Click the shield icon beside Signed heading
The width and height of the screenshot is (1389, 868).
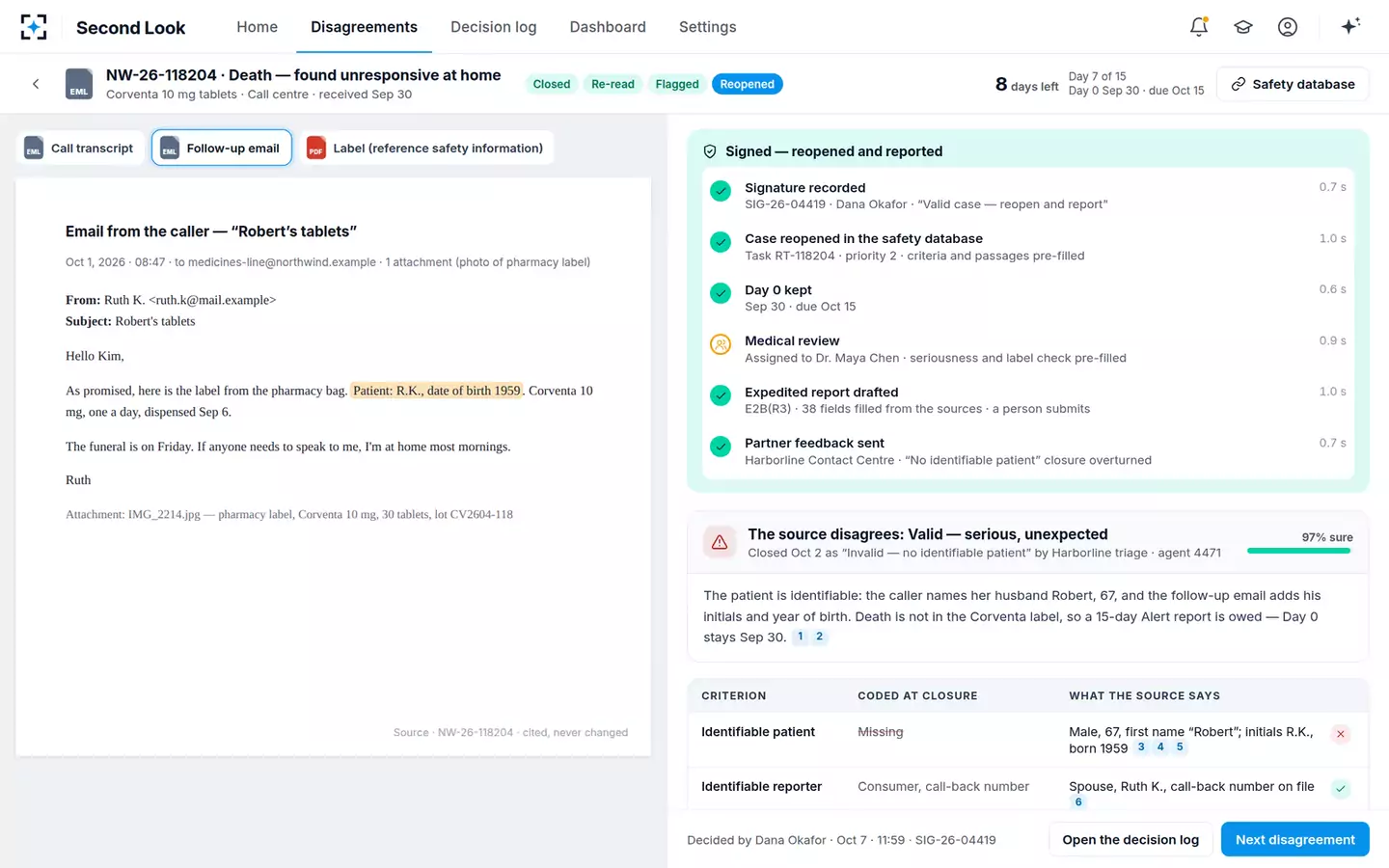point(710,151)
